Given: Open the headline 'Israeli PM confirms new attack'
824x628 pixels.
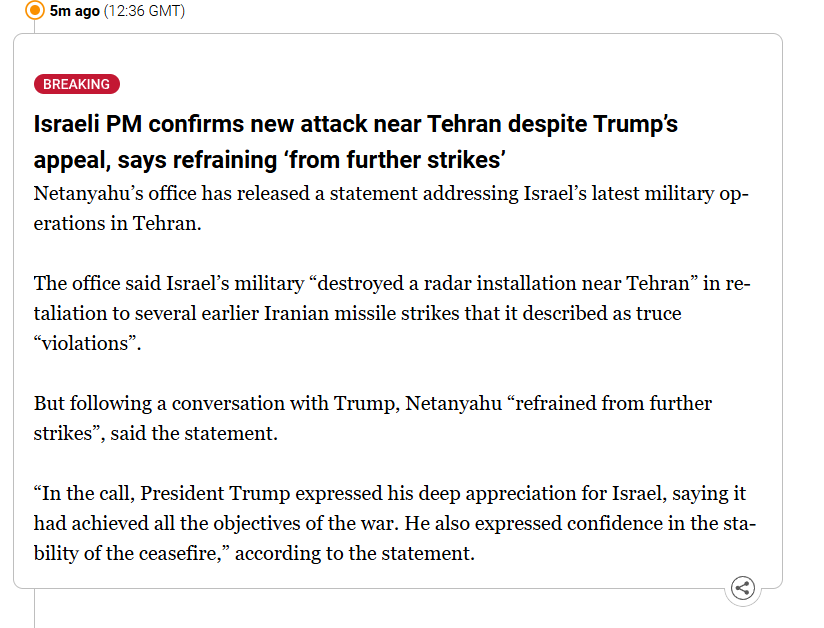Looking at the screenshot, I should (x=355, y=125).
